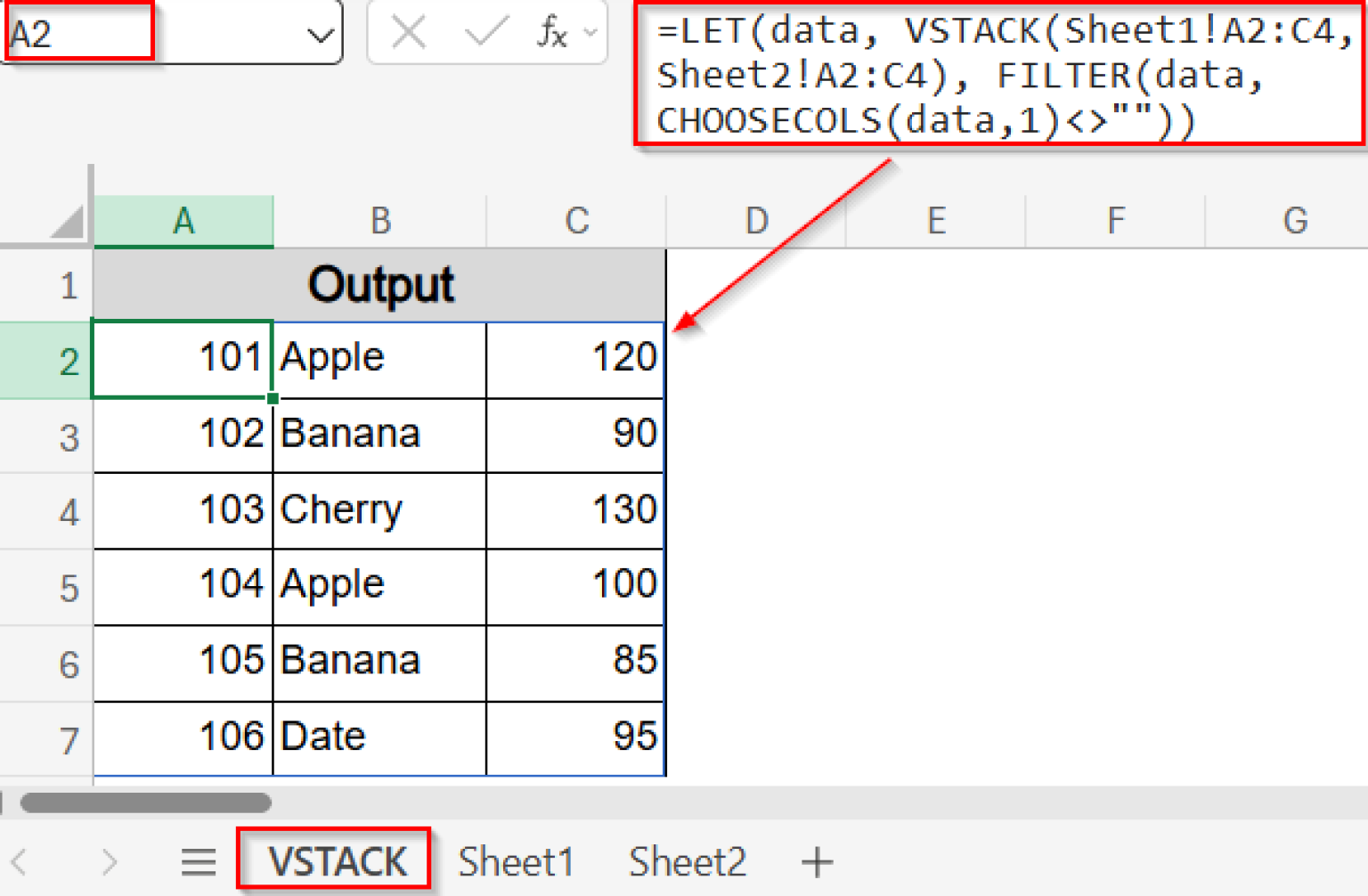Open the Name Box dropdown arrow

coord(320,33)
